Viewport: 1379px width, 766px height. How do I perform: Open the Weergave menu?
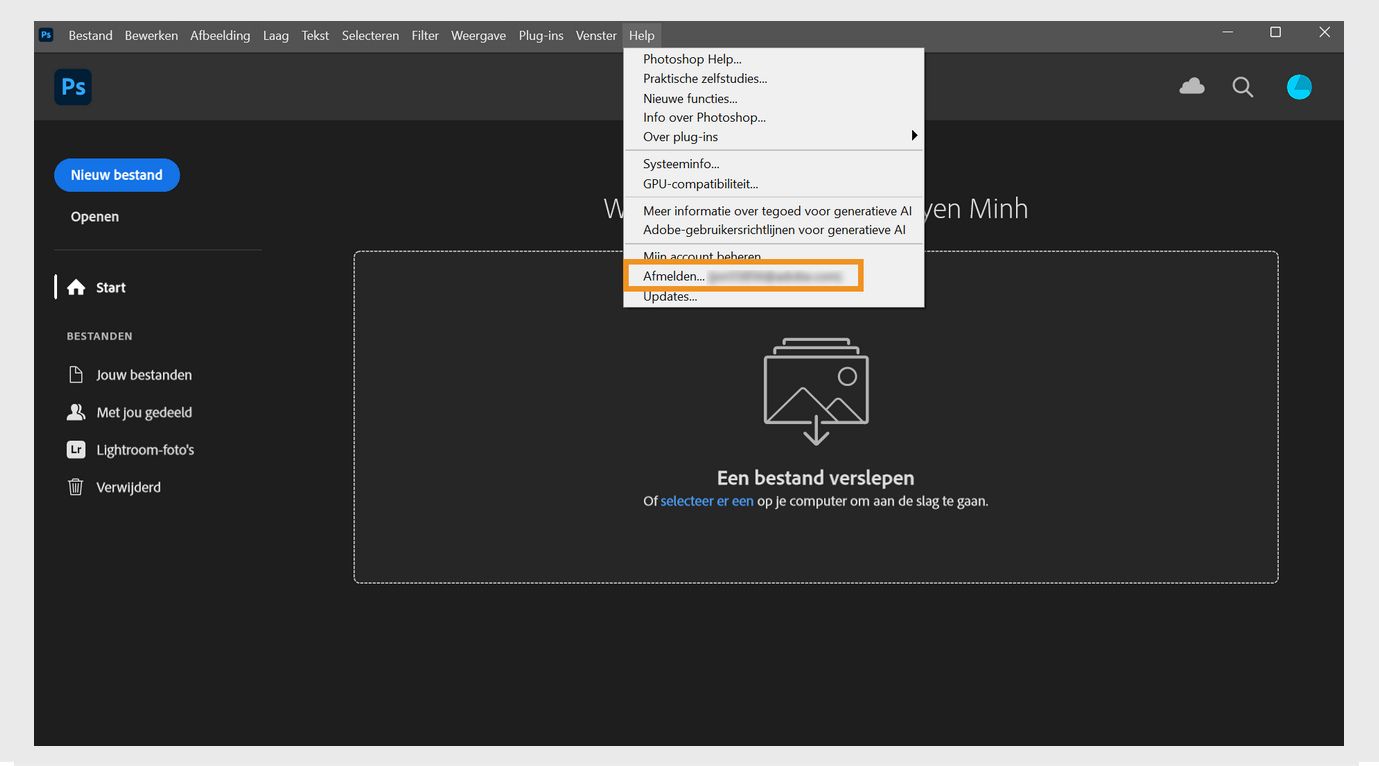pos(478,35)
